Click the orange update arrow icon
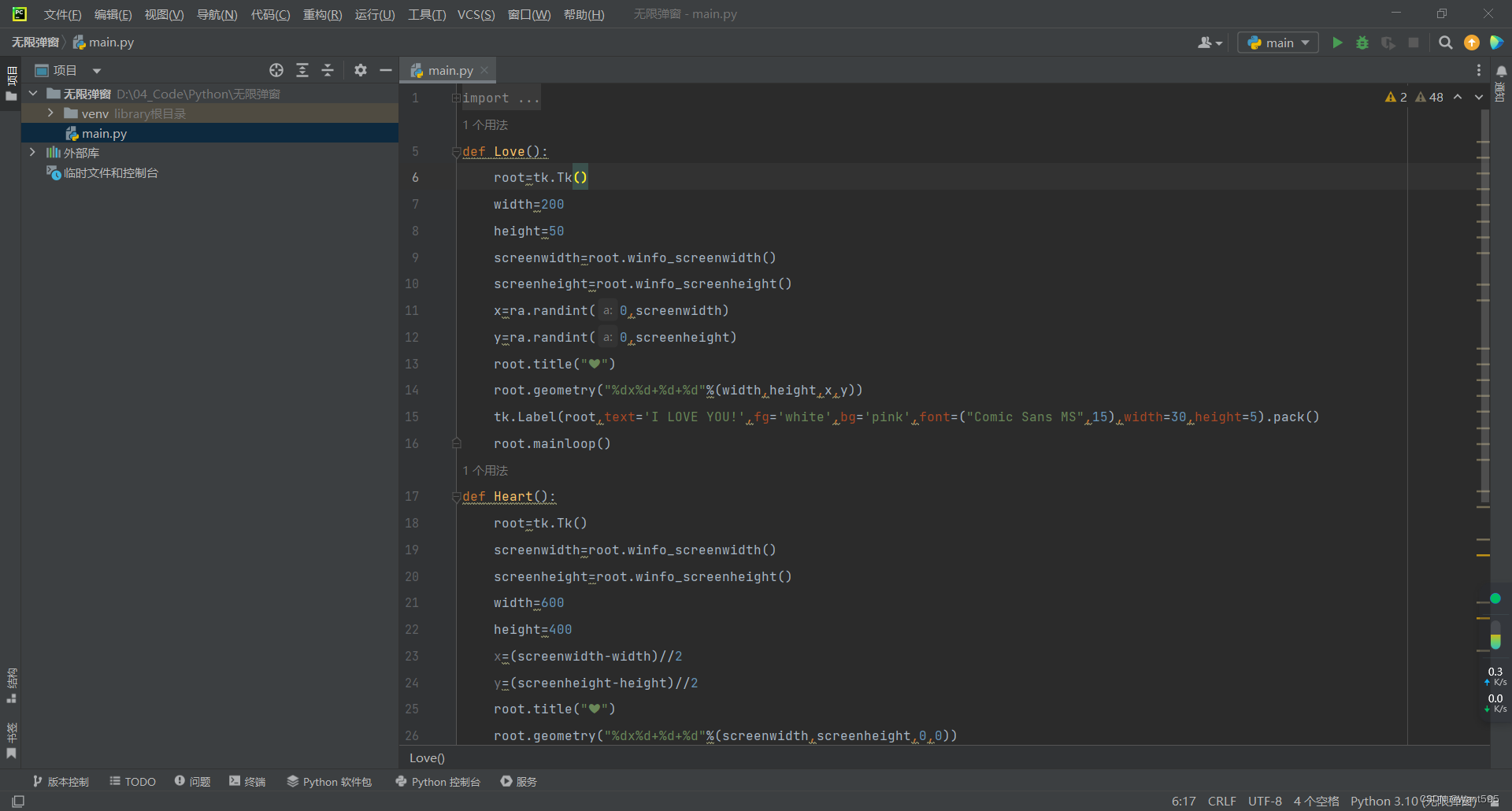The width and height of the screenshot is (1512, 811). point(1471,43)
